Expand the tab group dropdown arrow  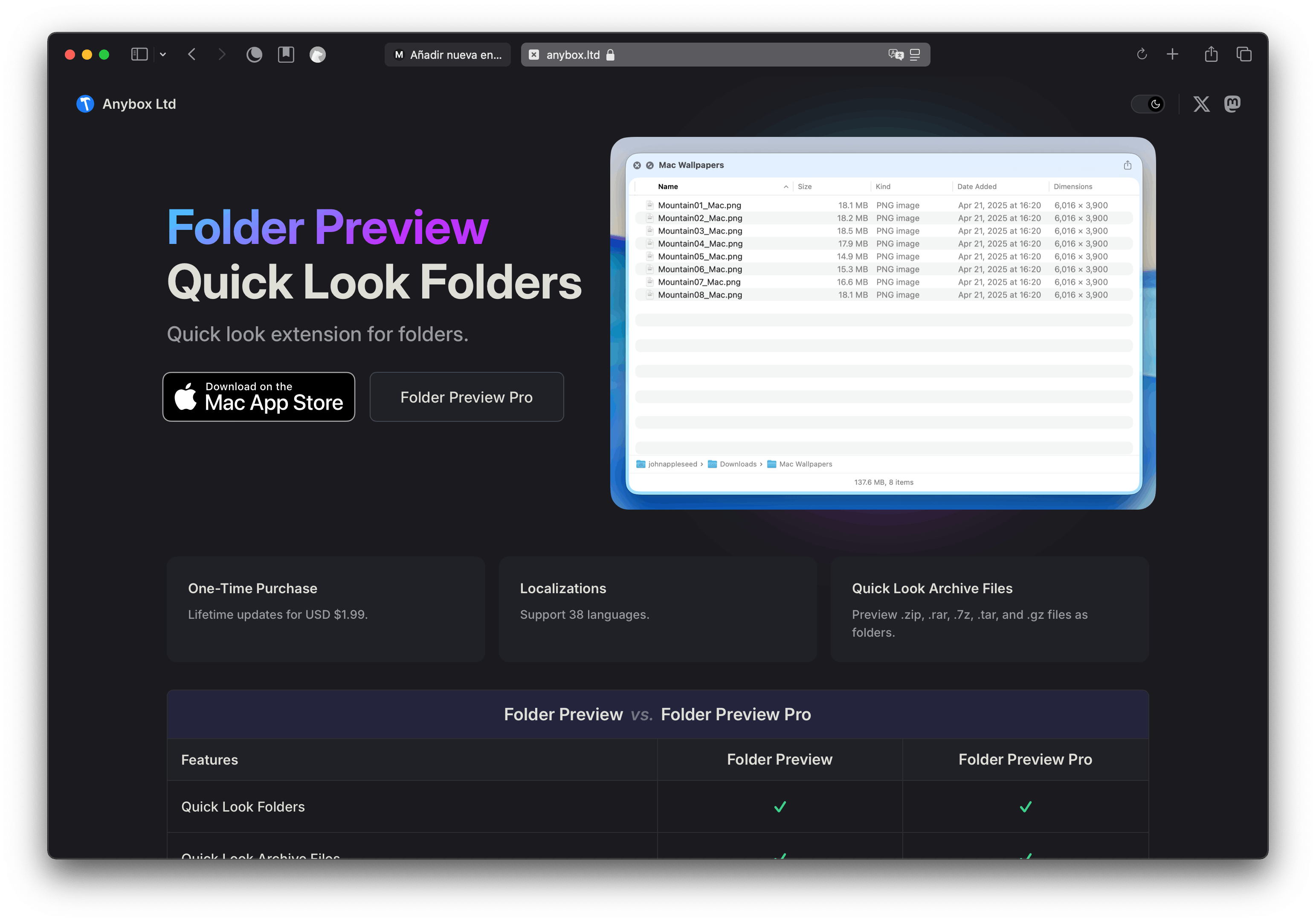[163, 55]
